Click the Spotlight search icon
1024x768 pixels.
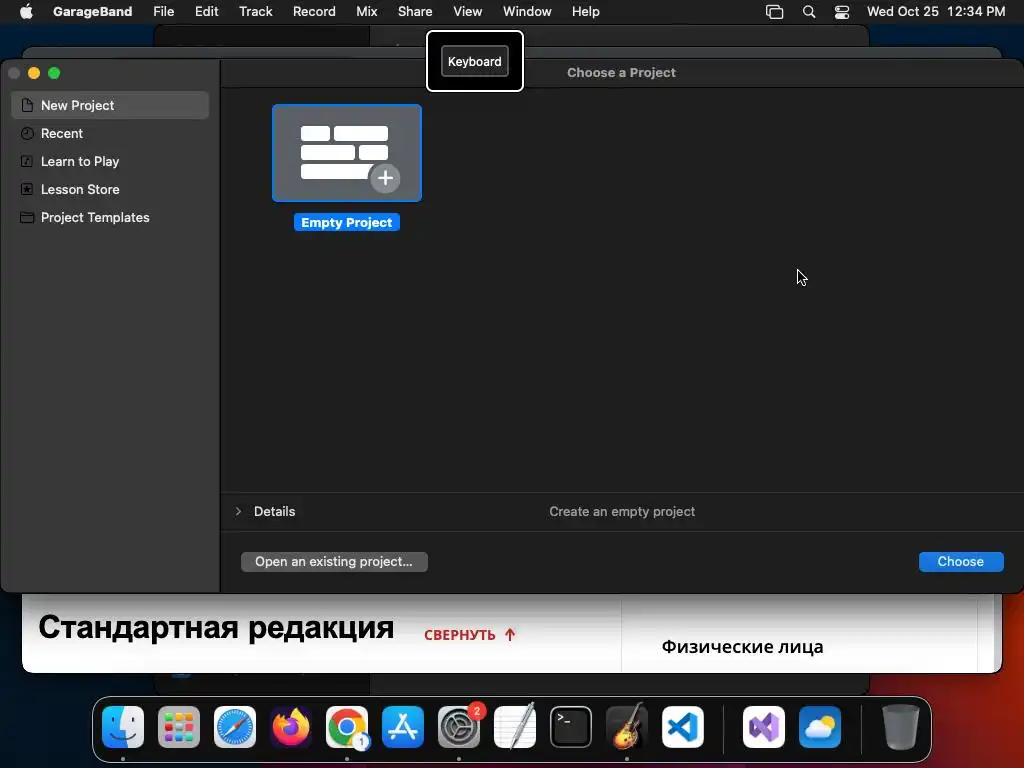[x=808, y=12]
